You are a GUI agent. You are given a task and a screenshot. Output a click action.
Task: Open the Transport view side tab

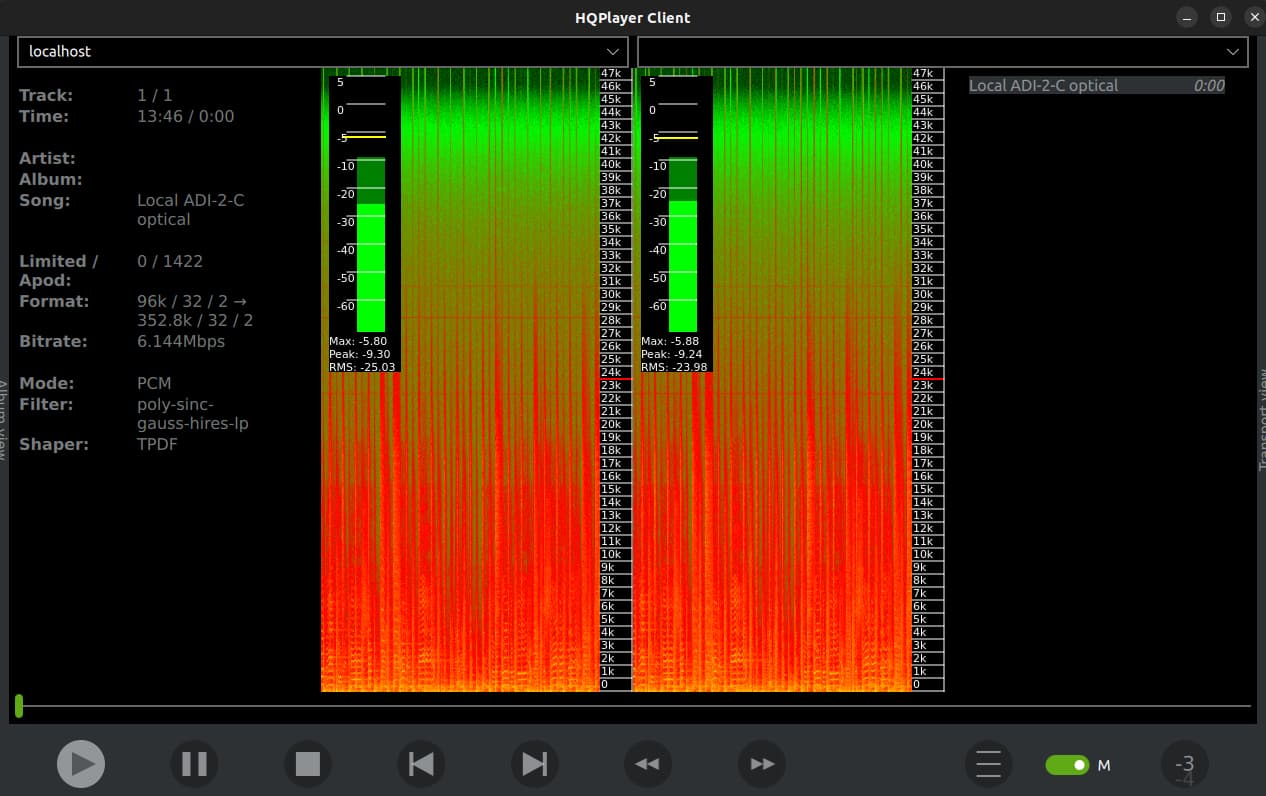pos(1261,420)
